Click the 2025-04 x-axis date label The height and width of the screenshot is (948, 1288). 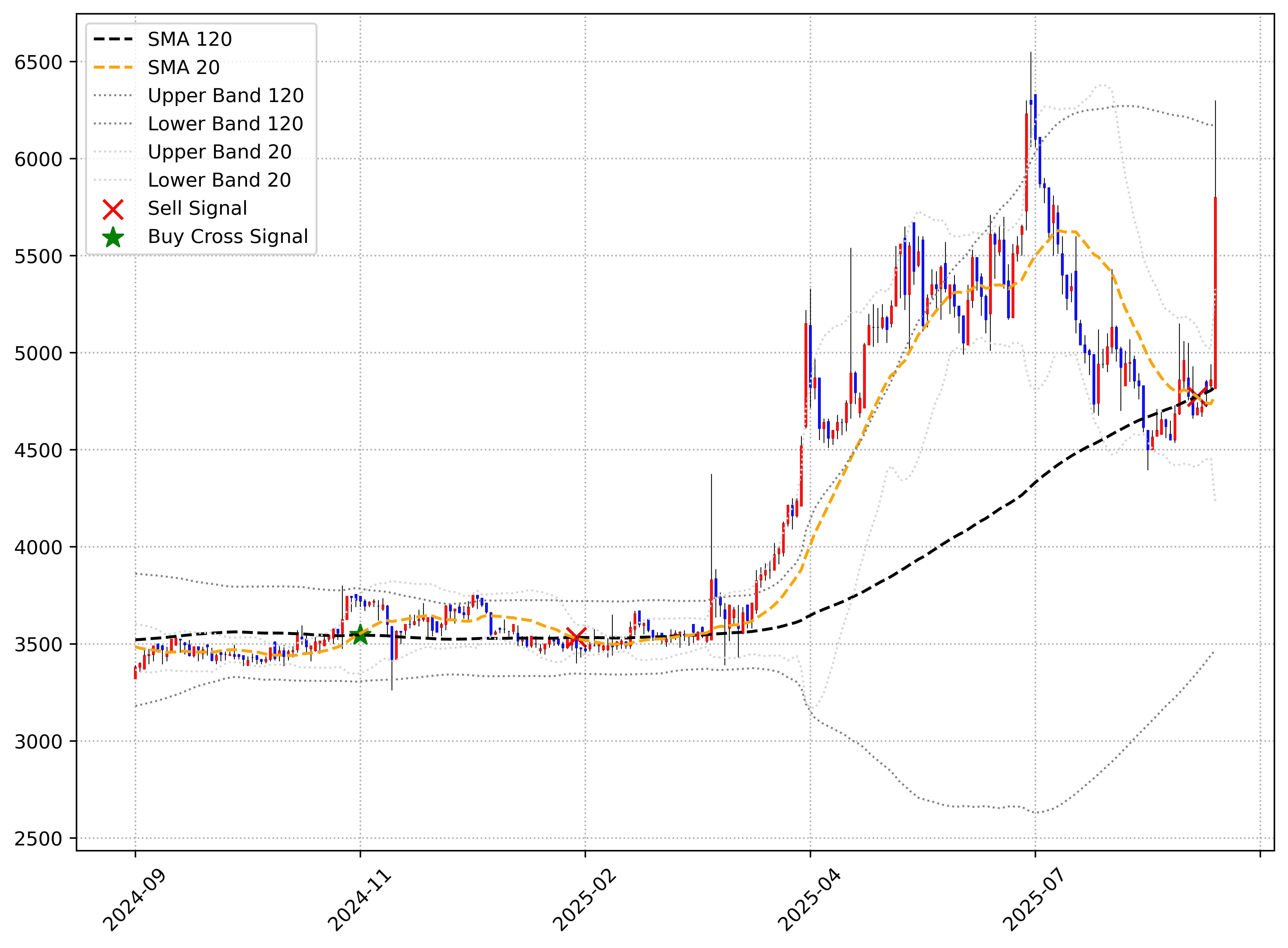click(x=809, y=900)
